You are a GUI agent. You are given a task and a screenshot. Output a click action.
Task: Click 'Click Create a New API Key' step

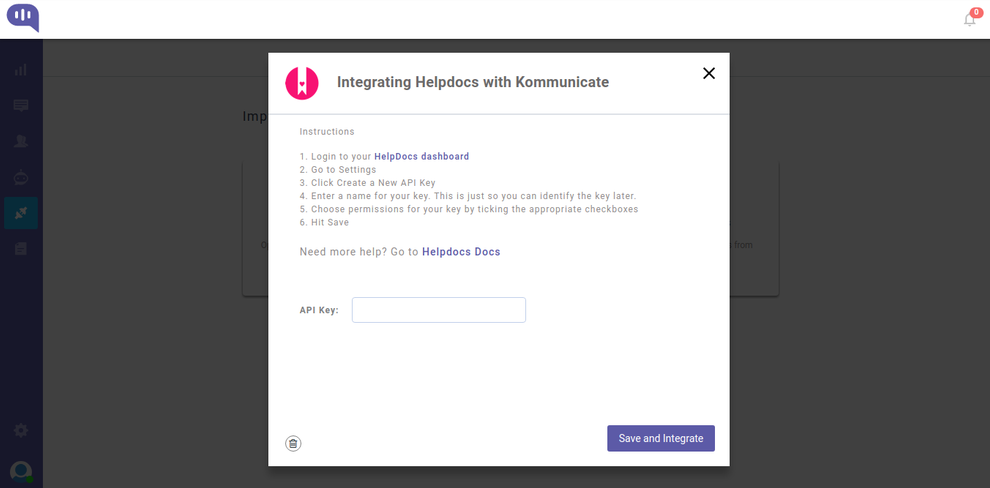(367, 182)
